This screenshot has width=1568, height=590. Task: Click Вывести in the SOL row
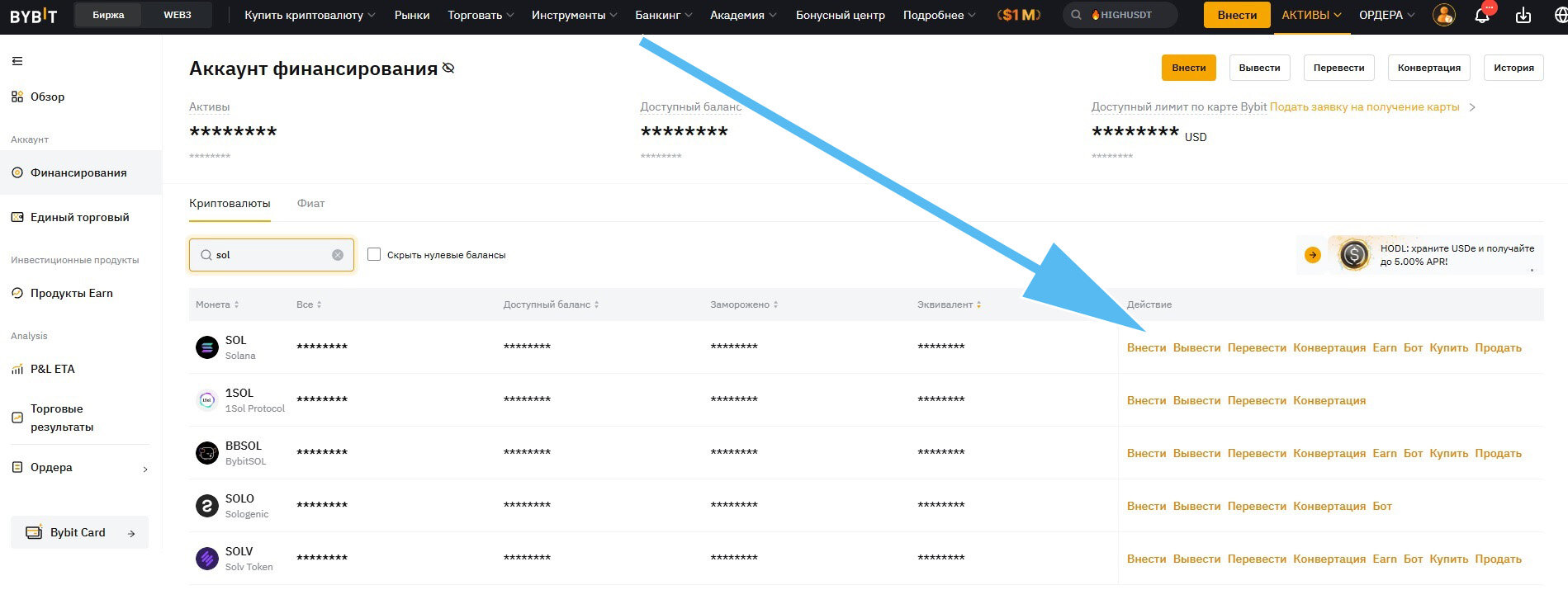(1196, 347)
